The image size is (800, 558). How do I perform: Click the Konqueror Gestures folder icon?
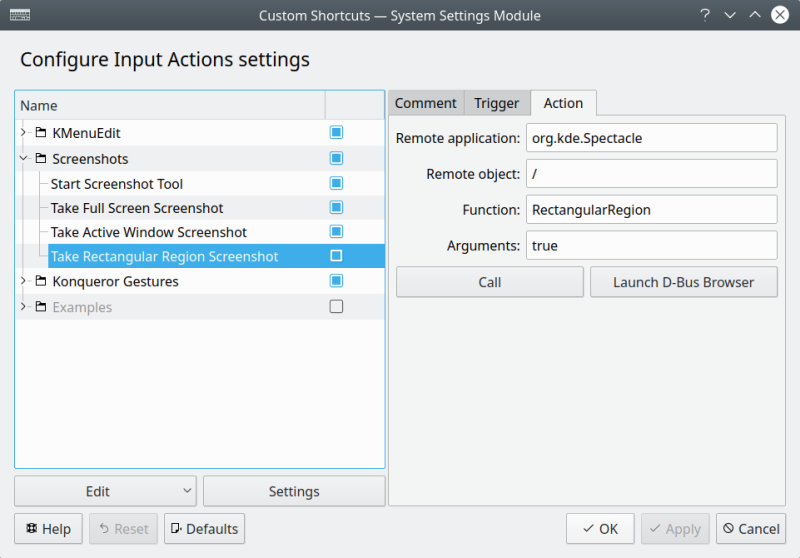(x=41, y=282)
